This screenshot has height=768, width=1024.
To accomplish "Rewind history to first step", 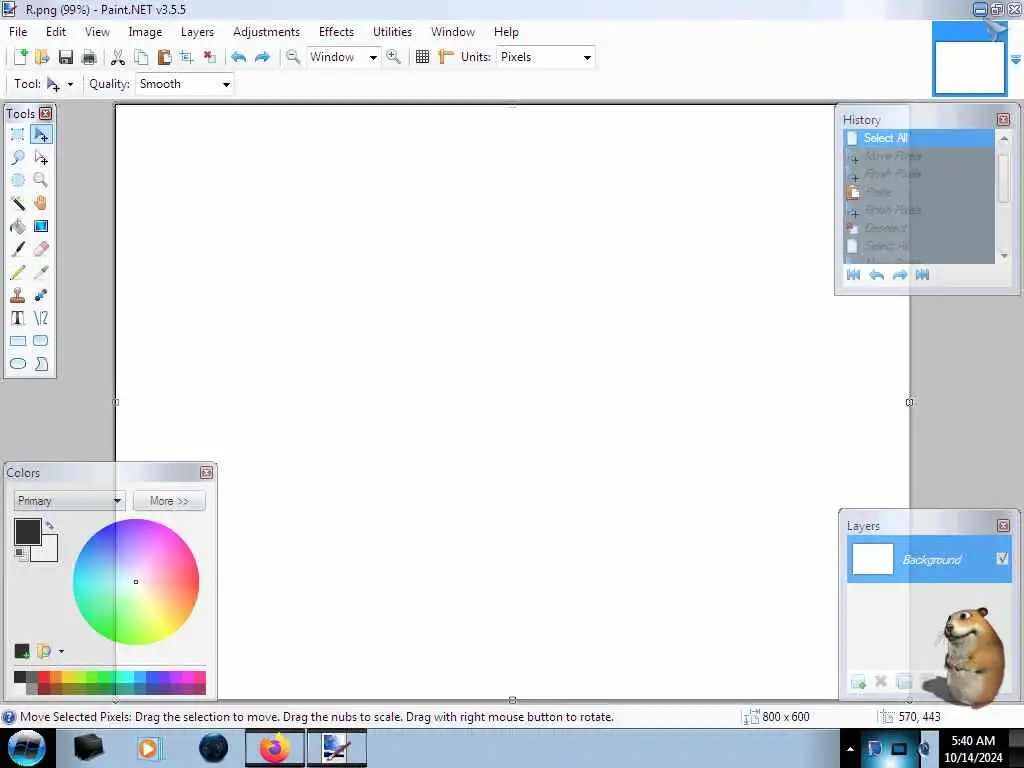I will pyautogui.click(x=853, y=274).
